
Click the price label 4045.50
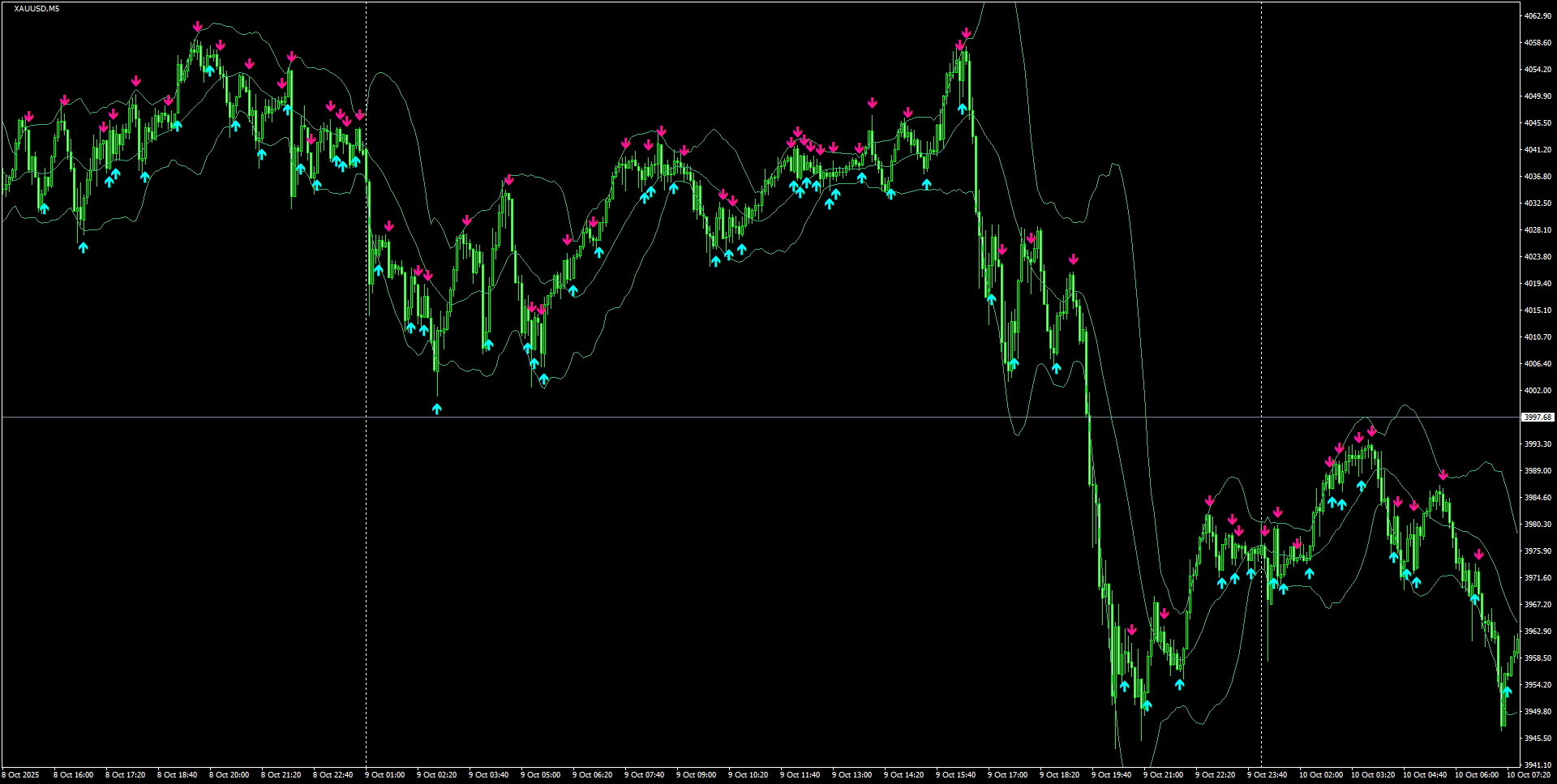coord(1538,123)
